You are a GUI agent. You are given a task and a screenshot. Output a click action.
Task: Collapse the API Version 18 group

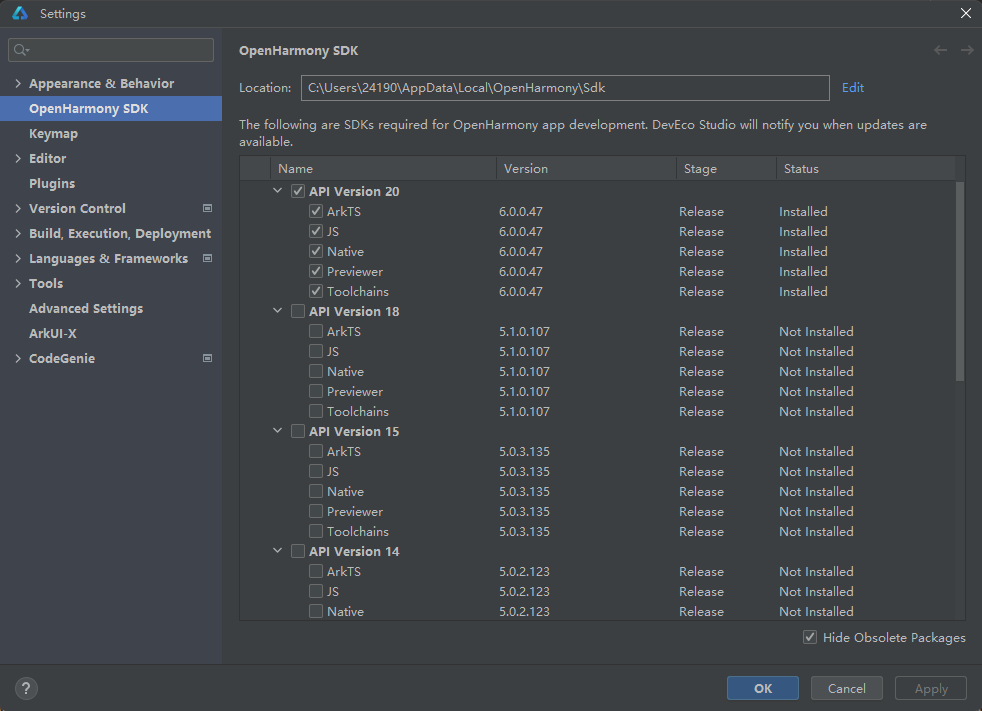pyautogui.click(x=277, y=311)
